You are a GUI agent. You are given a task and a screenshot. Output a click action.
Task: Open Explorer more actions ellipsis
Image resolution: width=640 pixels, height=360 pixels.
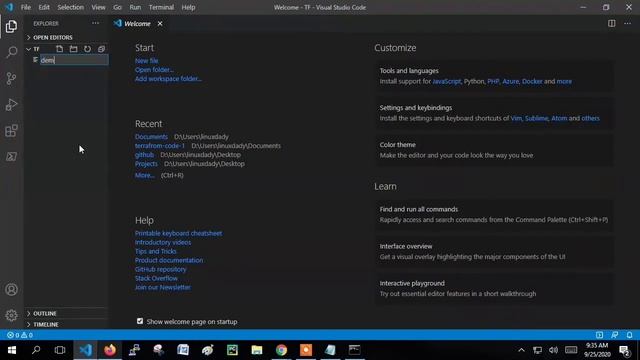pyautogui.click(x=96, y=23)
